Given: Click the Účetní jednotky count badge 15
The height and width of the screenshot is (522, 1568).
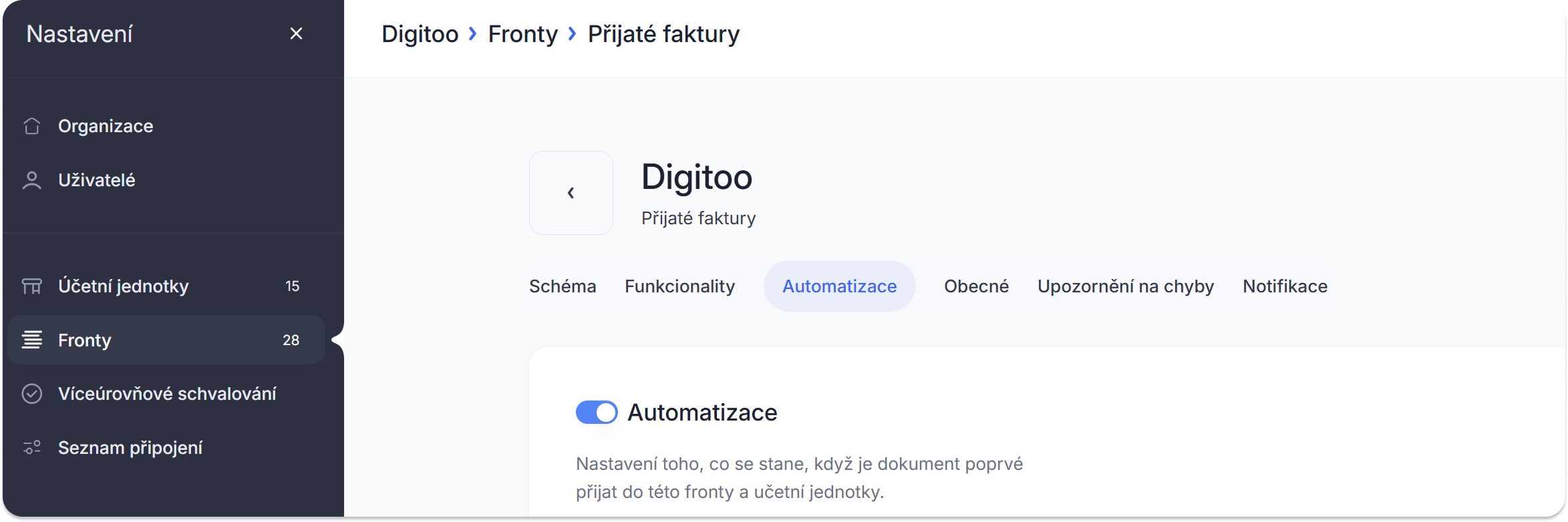Looking at the screenshot, I should tap(292, 286).
